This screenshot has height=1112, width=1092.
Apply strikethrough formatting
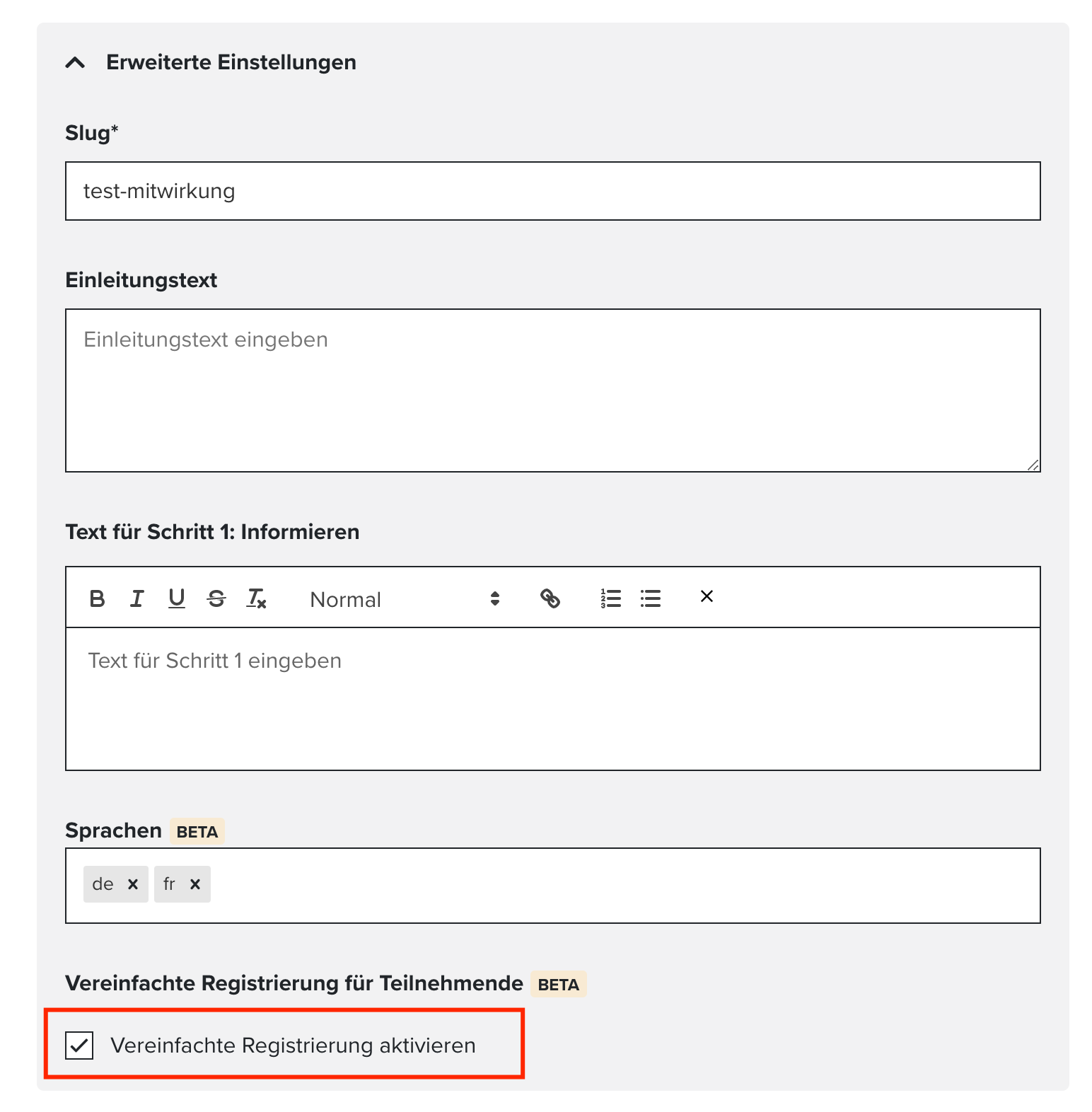tap(216, 599)
